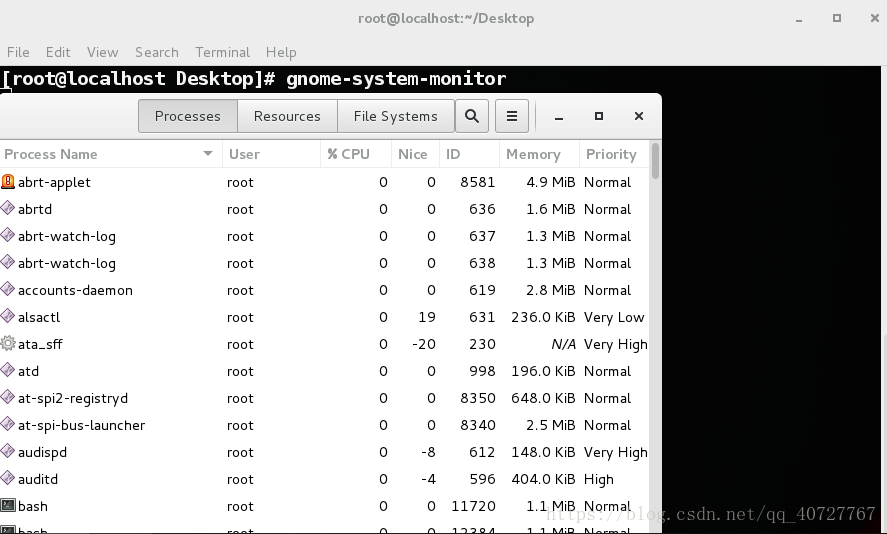The image size is (887, 534).
Task: Click the at-spi-bus-launcher process icon
Action: click(x=8, y=425)
